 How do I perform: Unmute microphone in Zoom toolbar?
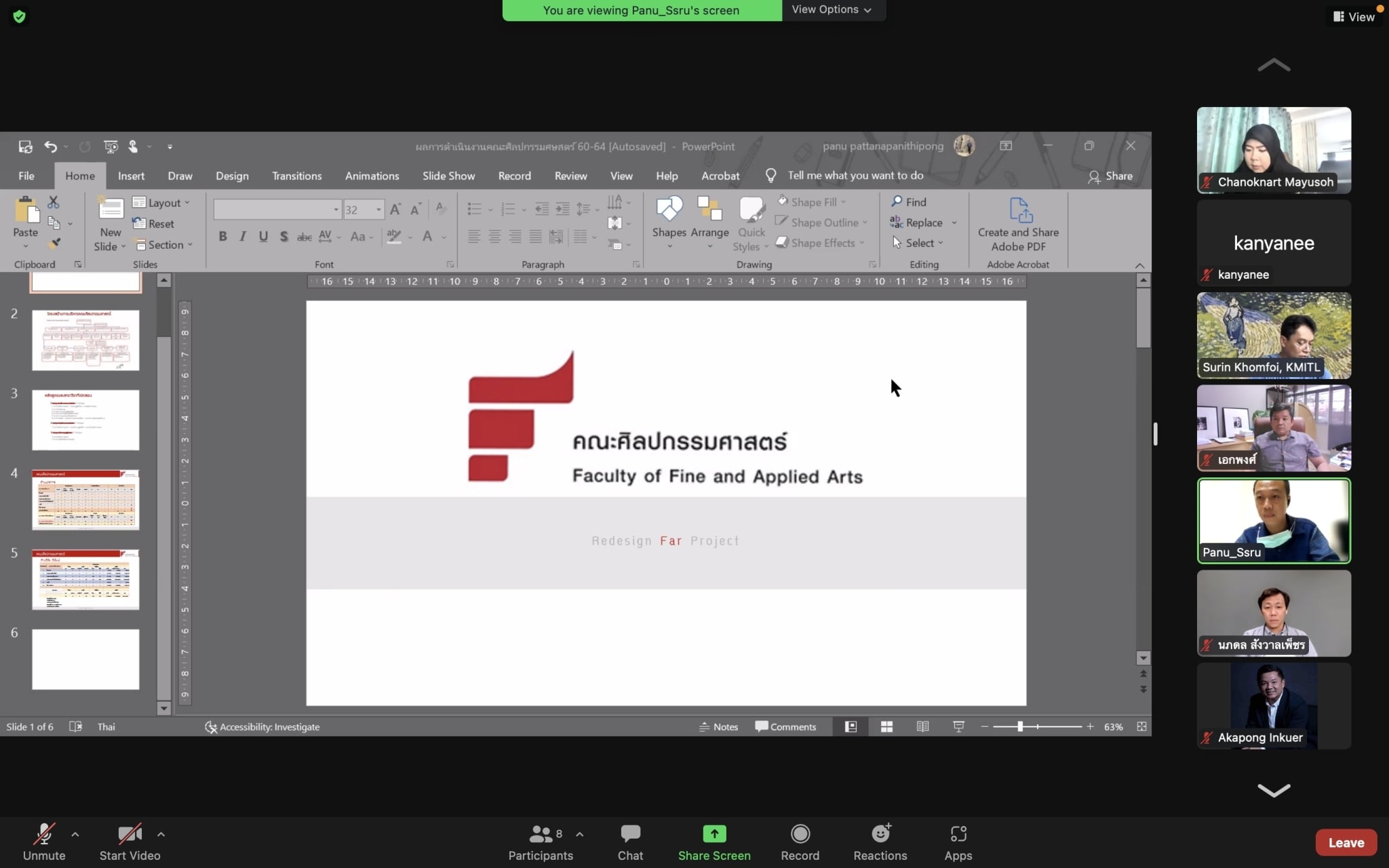pyautogui.click(x=44, y=842)
